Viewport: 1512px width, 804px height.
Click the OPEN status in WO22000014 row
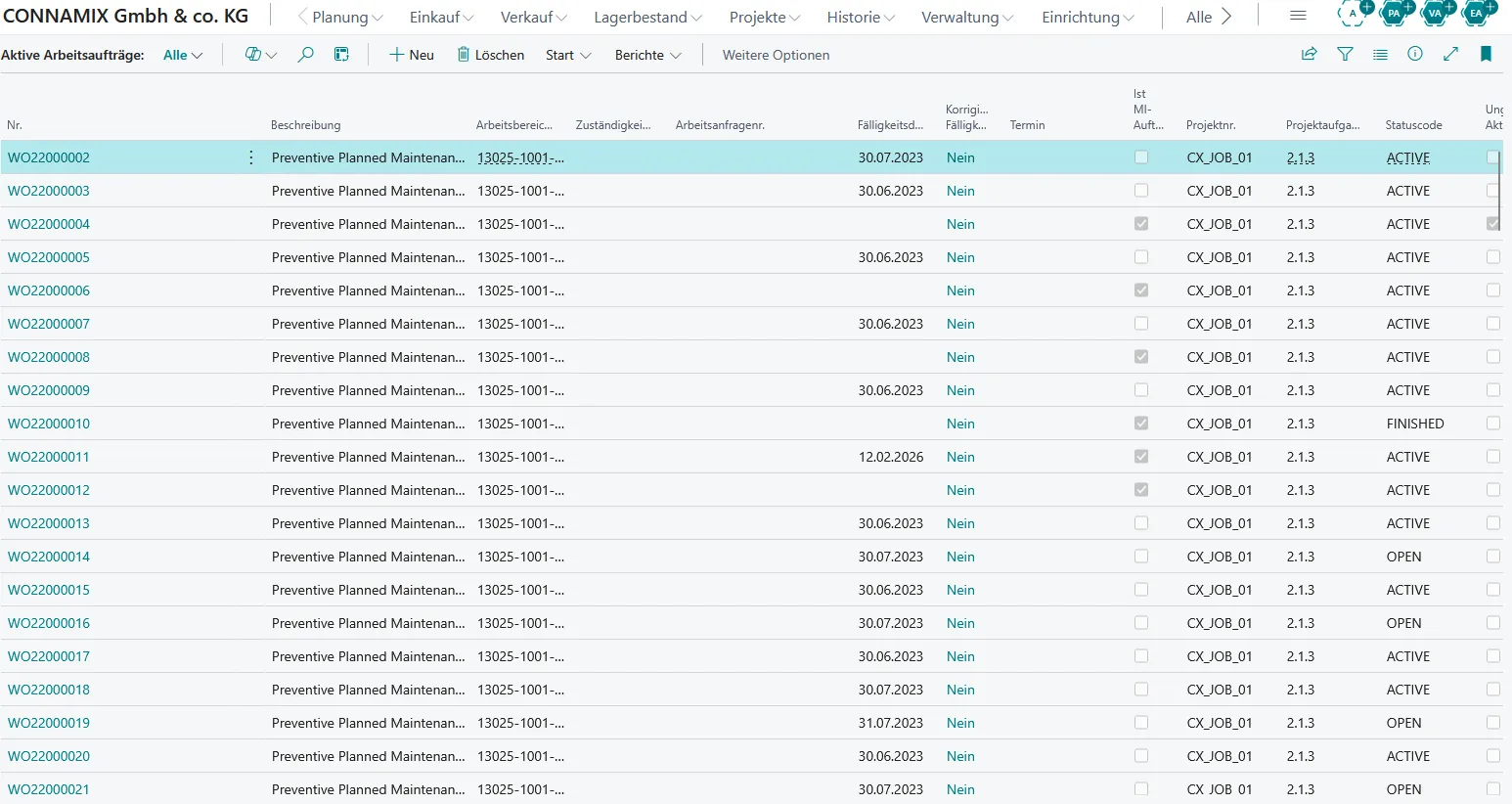(x=1403, y=557)
